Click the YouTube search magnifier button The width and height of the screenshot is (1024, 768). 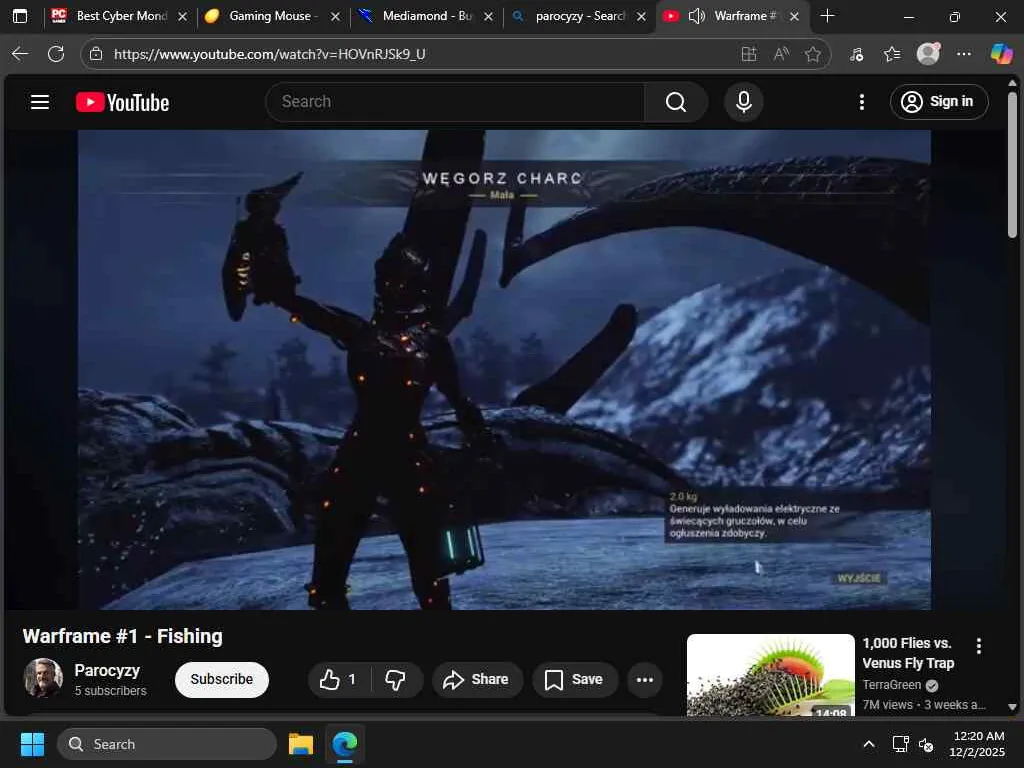coord(676,102)
